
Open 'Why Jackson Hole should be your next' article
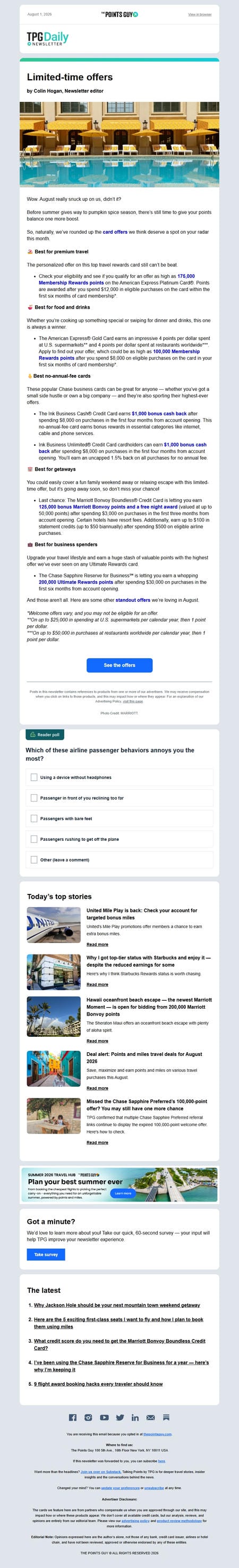(x=117, y=1305)
